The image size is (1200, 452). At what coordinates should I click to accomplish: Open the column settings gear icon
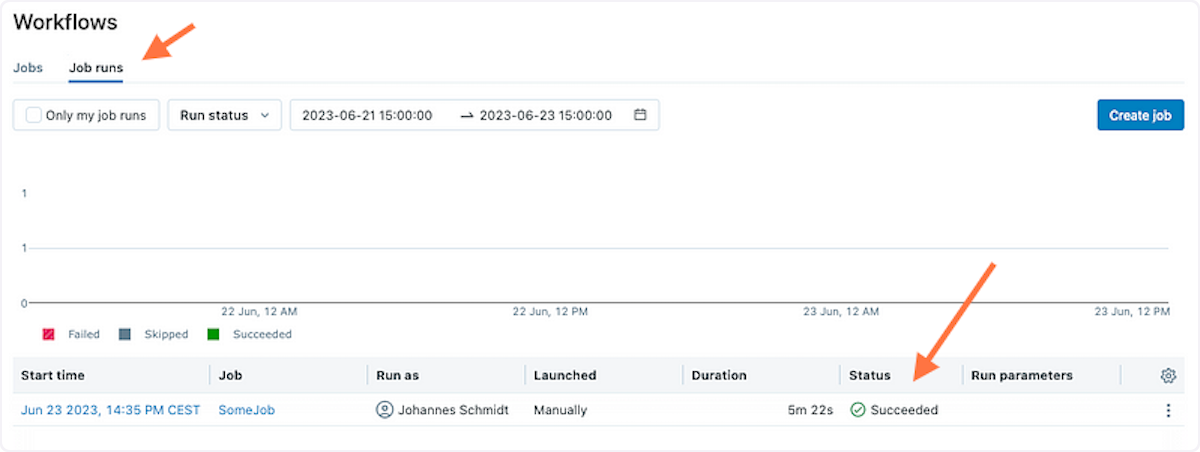click(x=1167, y=376)
